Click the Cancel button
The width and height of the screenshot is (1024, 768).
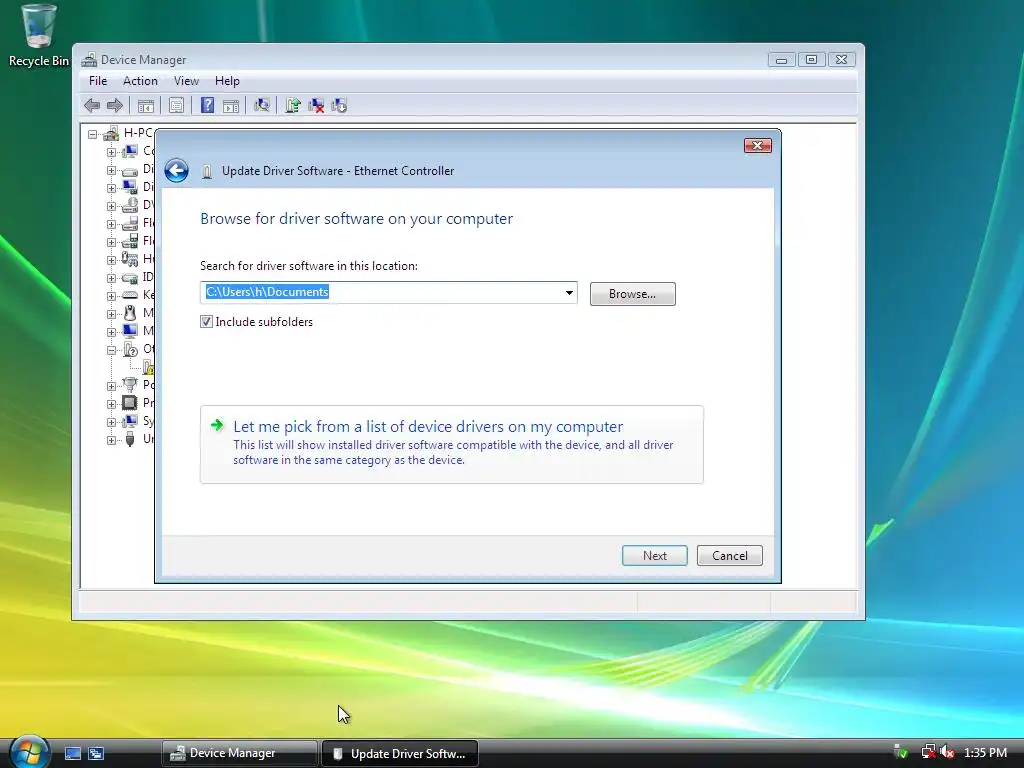pyautogui.click(x=729, y=556)
